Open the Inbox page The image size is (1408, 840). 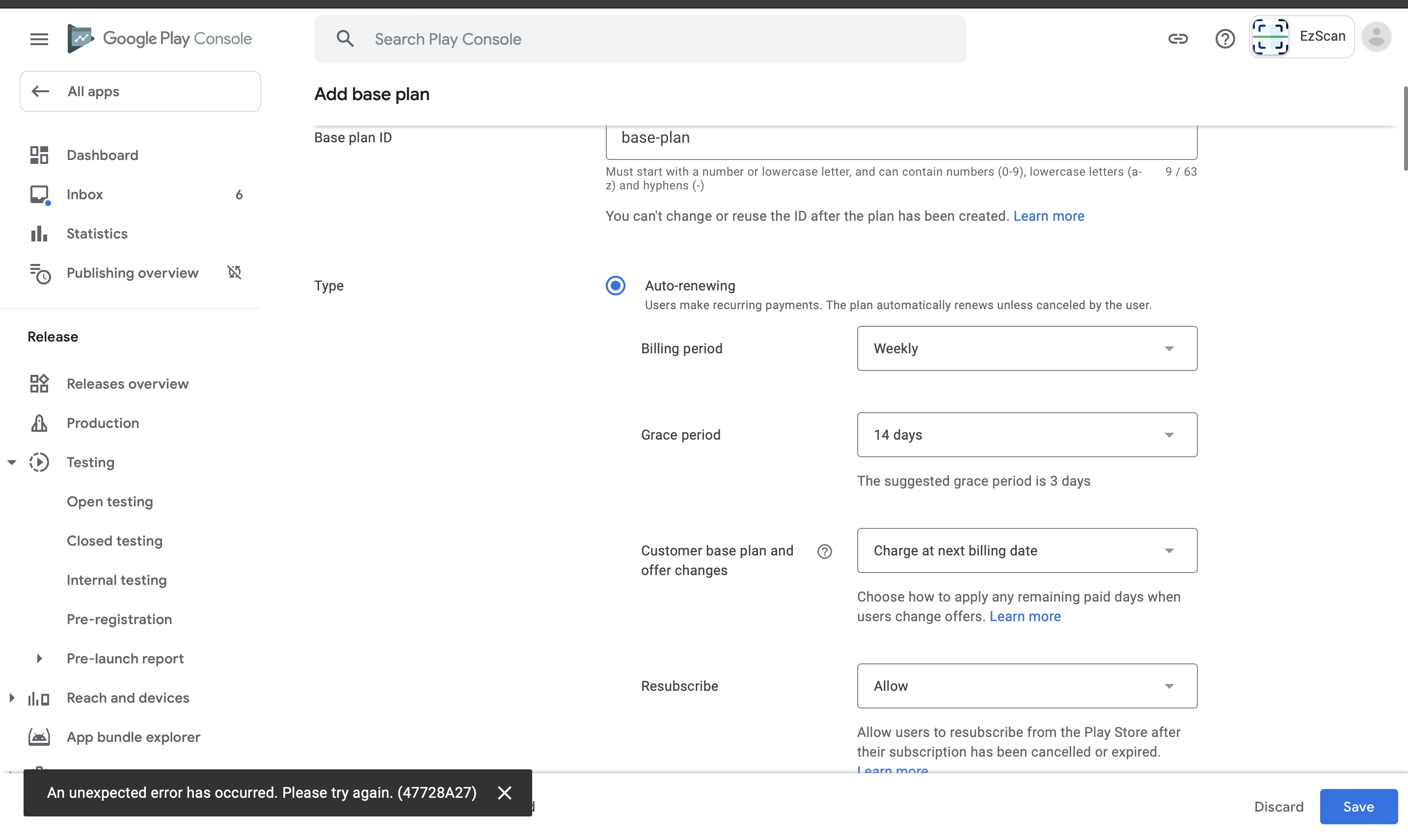click(x=85, y=194)
